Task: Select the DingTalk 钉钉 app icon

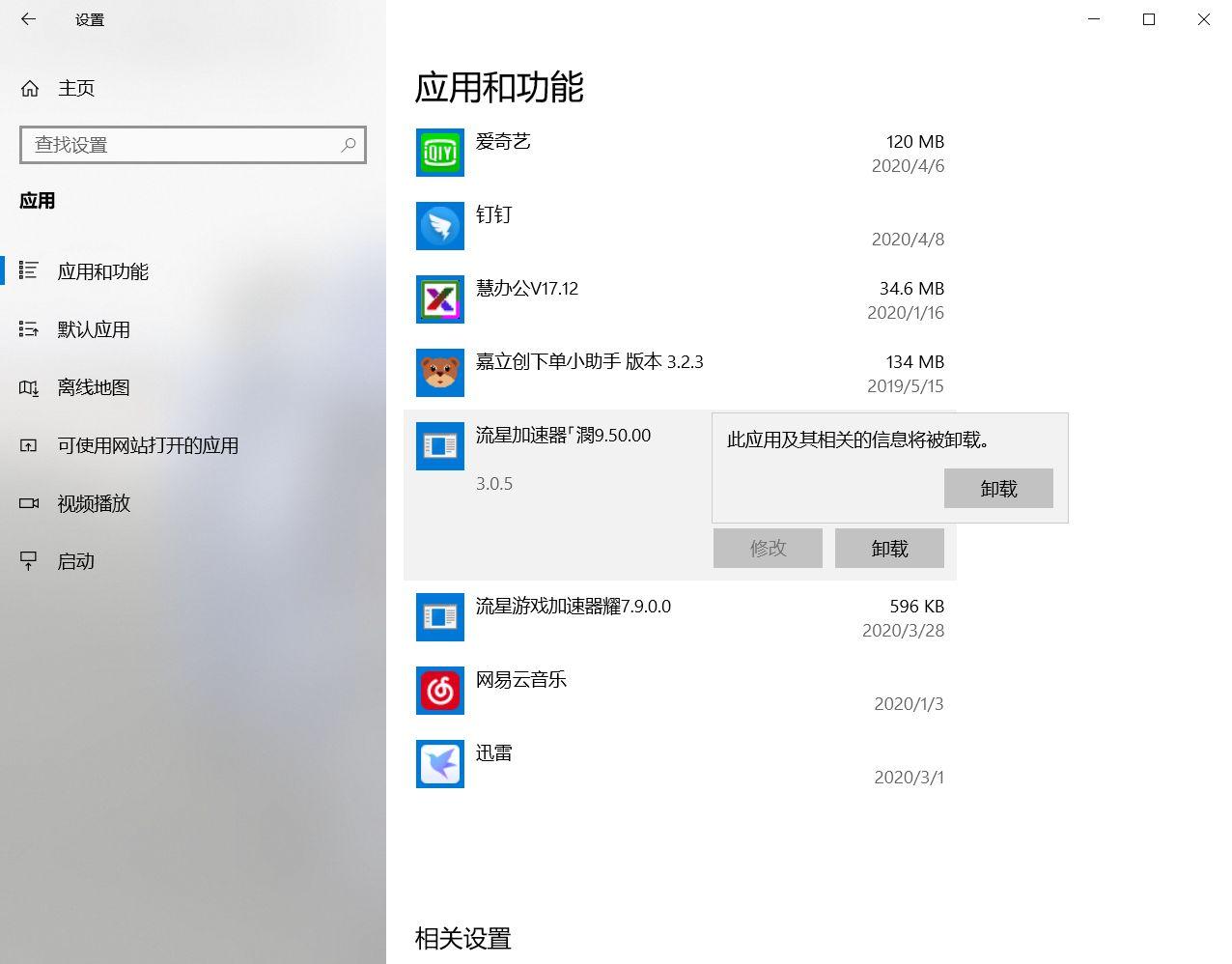Action: coord(440,226)
